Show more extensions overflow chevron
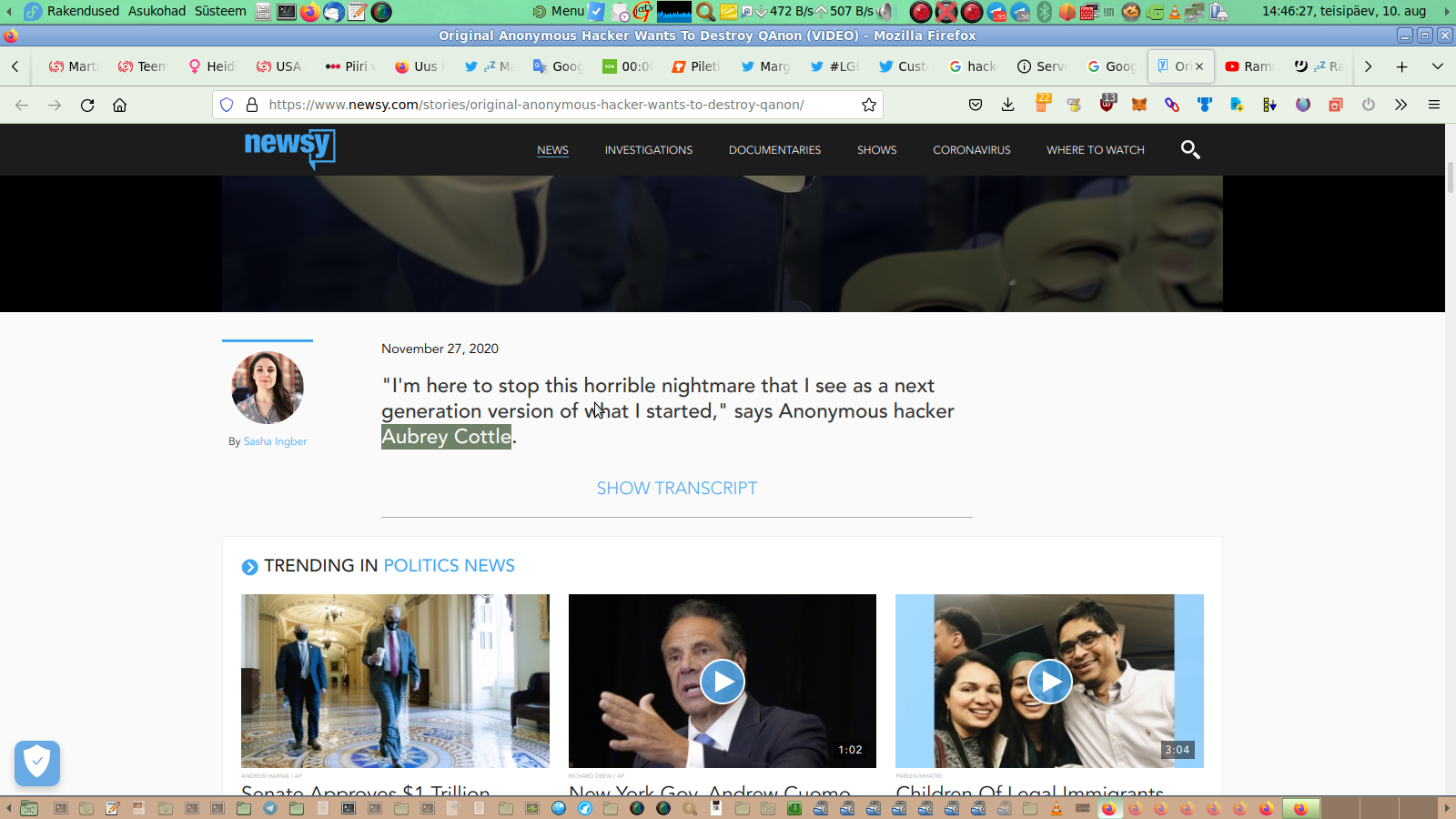The height and width of the screenshot is (819, 1456). pos(1400,105)
